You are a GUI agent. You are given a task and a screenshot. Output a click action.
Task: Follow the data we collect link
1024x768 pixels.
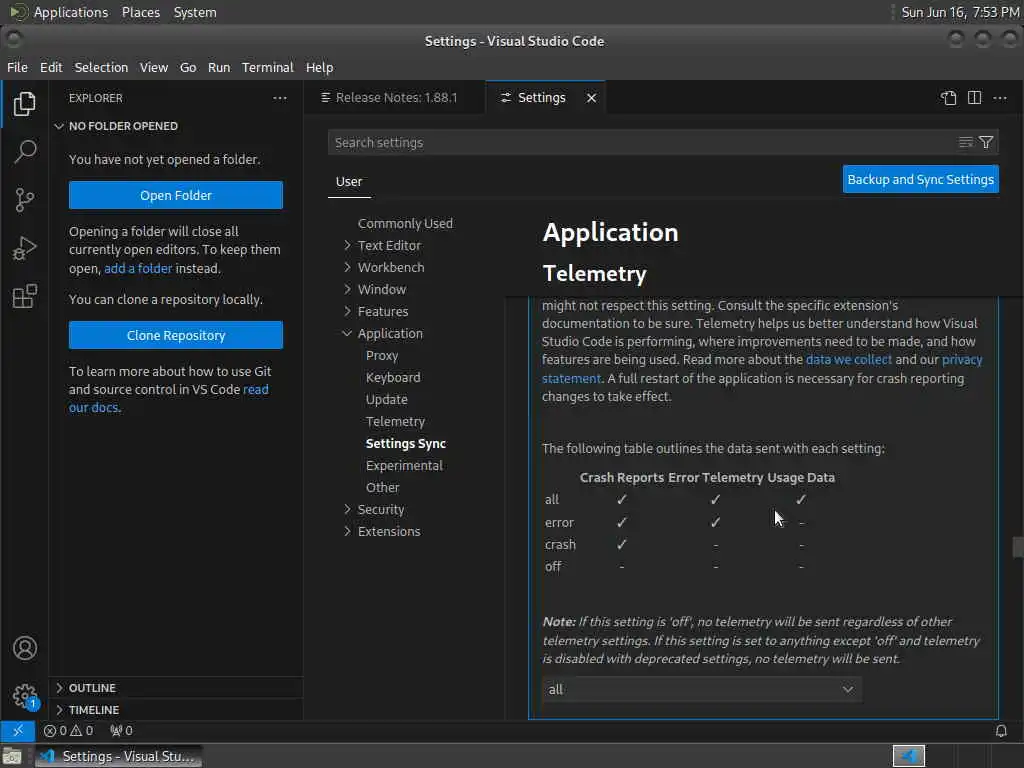pyautogui.click(x=848, y=360)
